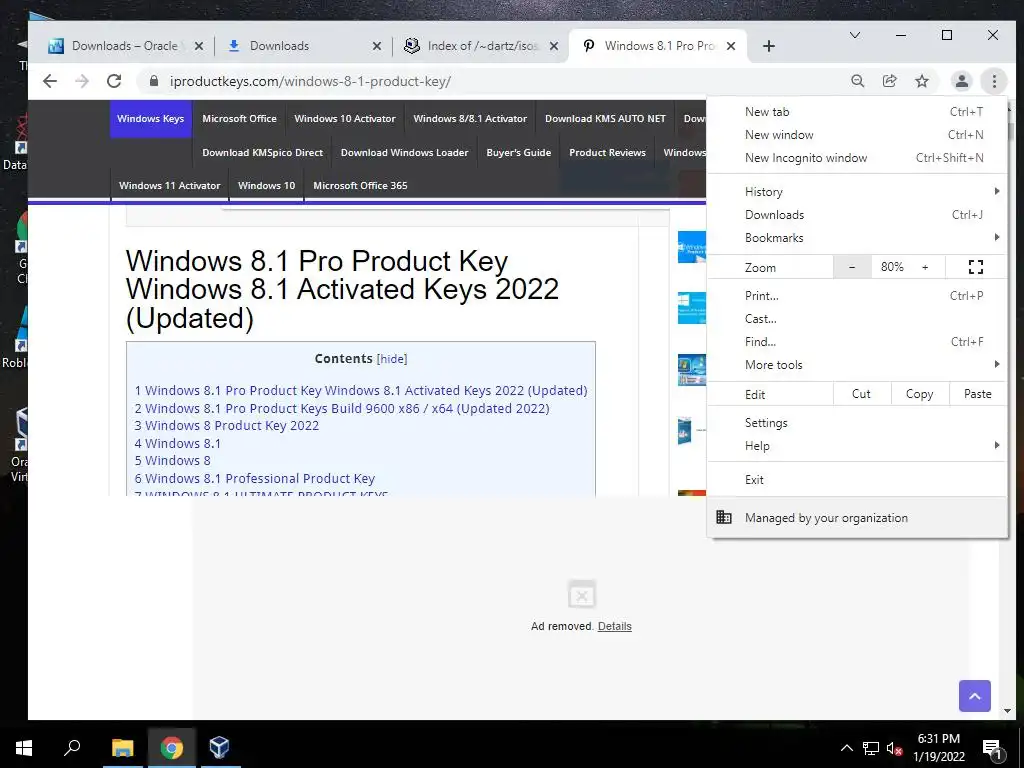Open Downloads from the Chrome menu

coord(857,215)
